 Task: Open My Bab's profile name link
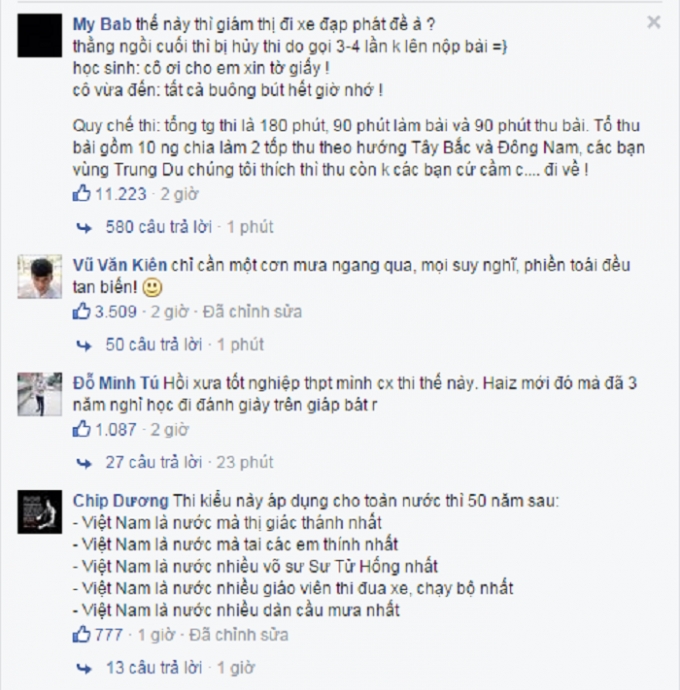click(x=102, y=25)
